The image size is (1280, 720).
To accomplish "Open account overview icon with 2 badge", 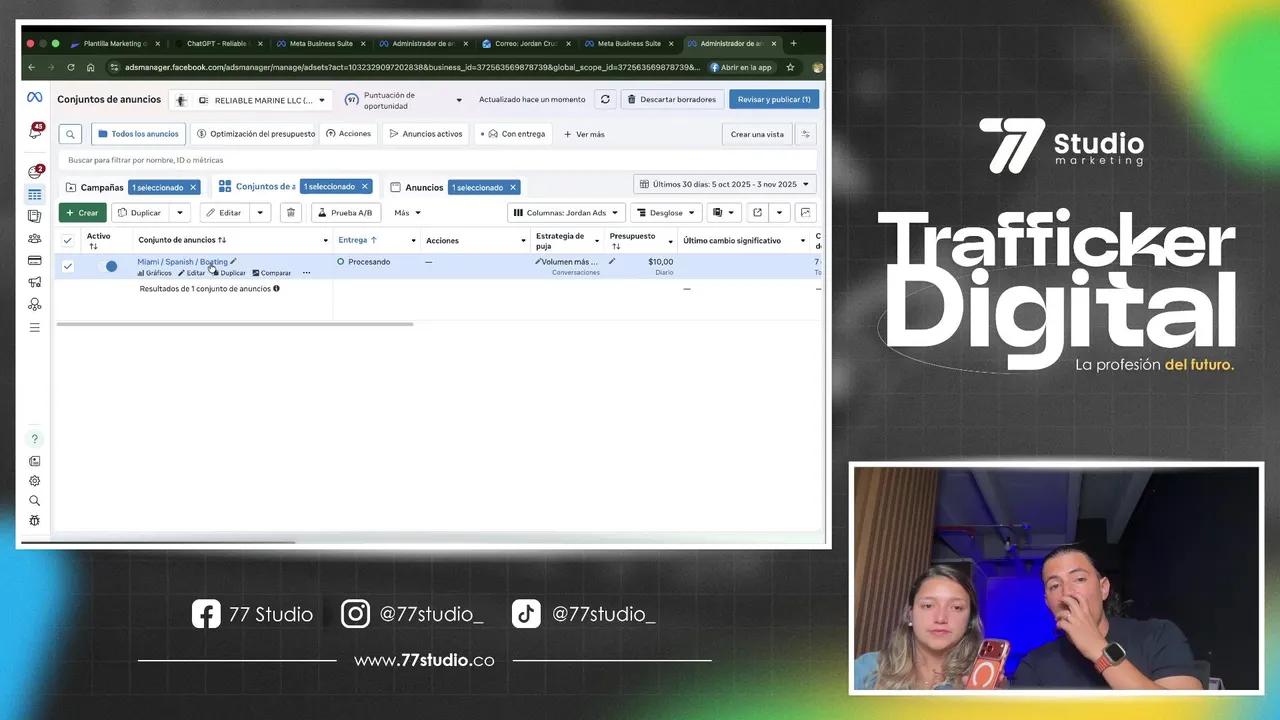I will coord(35,172).
